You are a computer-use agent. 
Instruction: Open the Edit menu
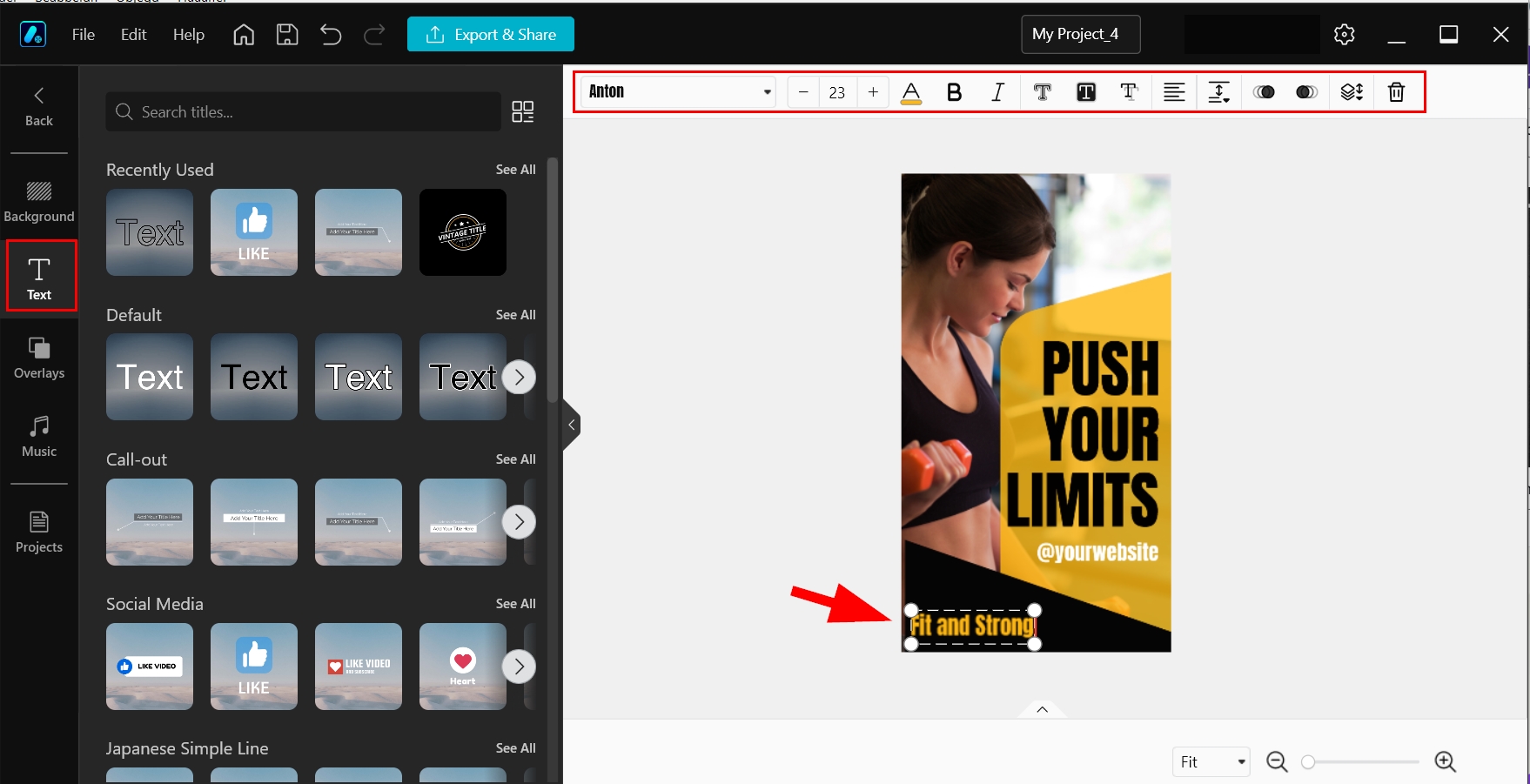[132, 35]
